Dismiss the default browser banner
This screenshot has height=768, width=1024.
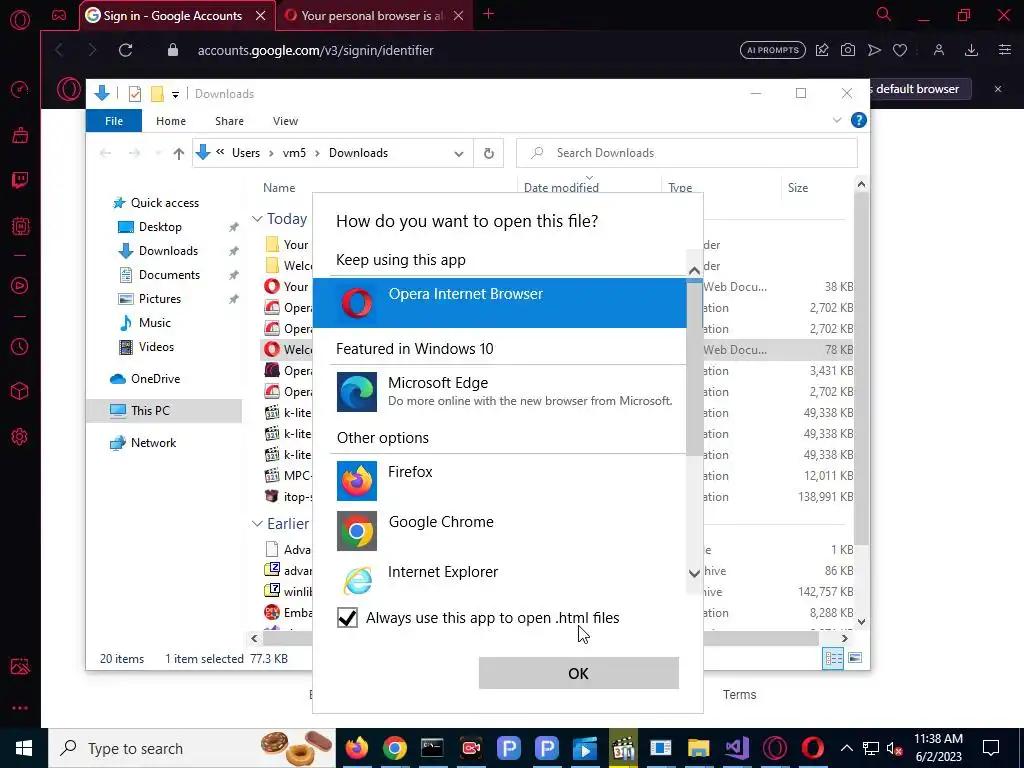pyautogui.click(x=998, y=89)
